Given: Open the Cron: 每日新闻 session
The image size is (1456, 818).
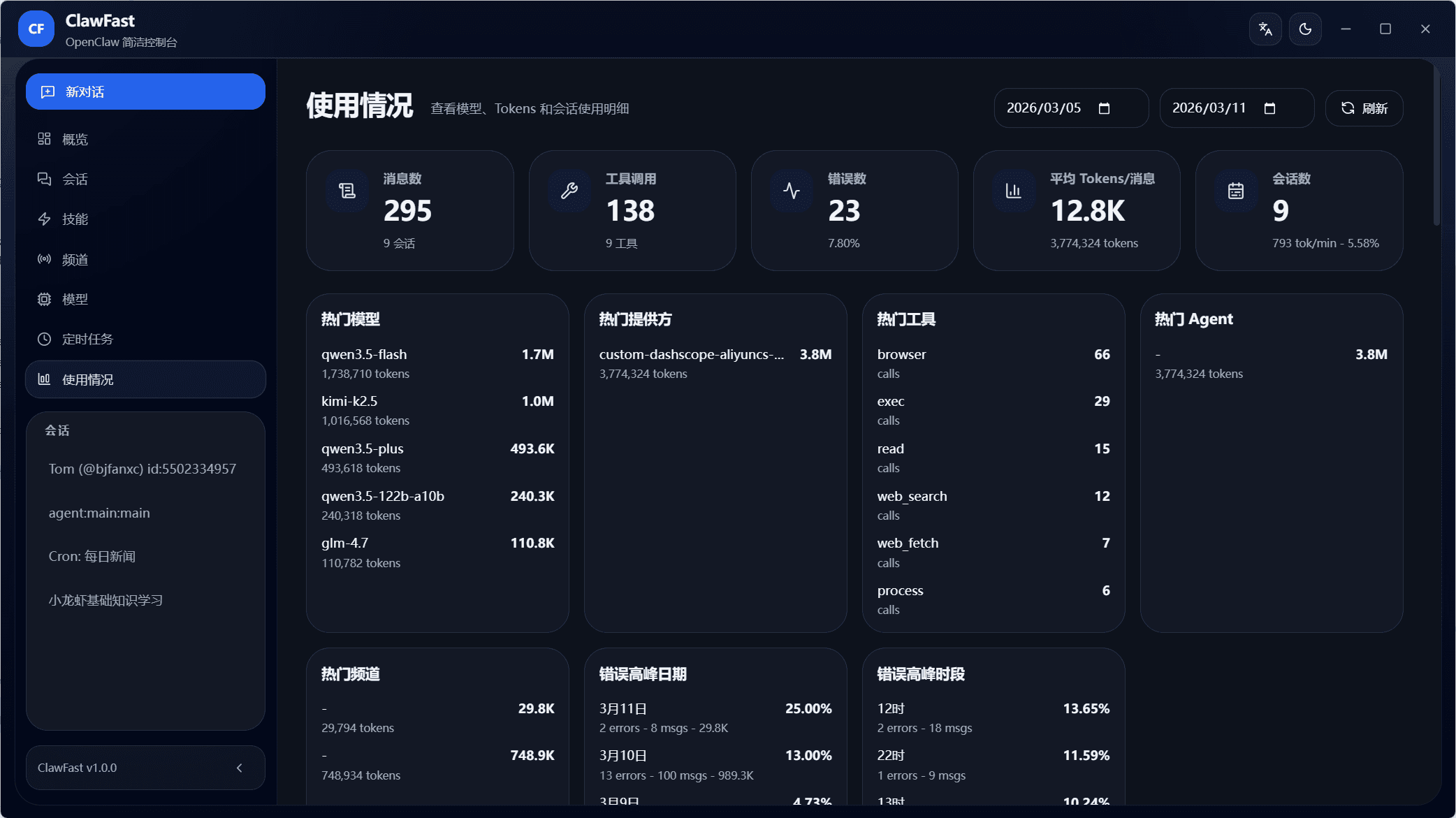Looking at the screenshot, I should pyautogui.click(x=93, y=556).
